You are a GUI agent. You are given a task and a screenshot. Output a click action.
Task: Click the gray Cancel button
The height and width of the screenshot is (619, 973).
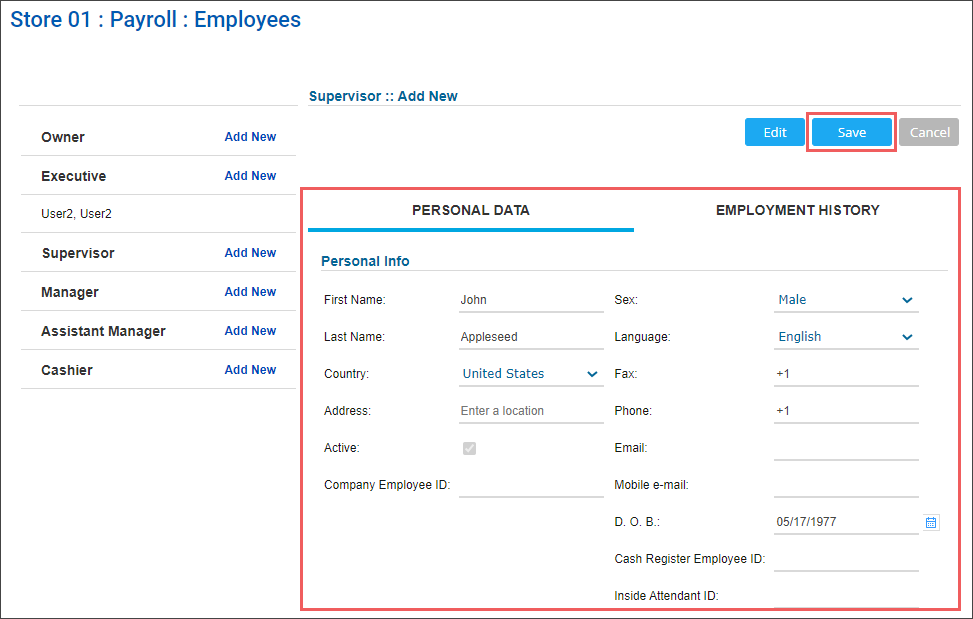929,132
